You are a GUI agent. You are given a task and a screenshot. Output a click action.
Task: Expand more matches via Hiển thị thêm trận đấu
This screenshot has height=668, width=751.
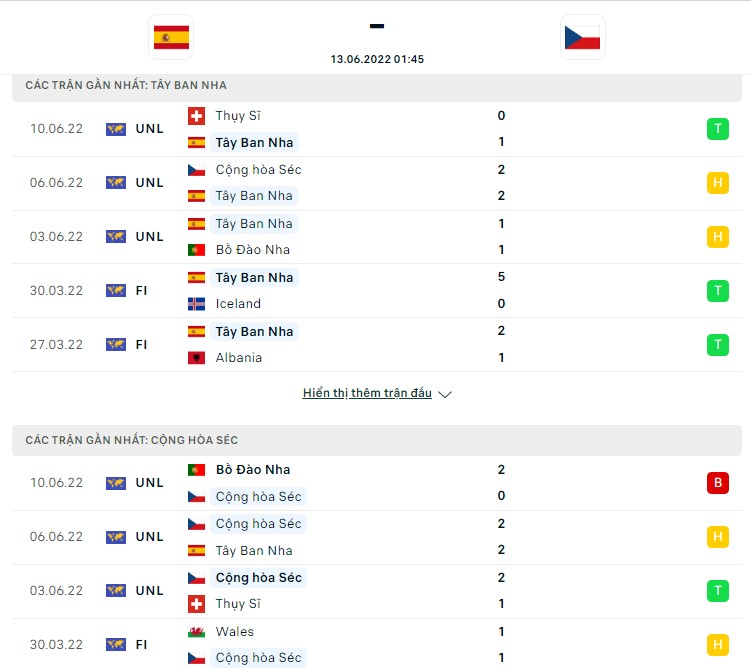click(367, 393)
